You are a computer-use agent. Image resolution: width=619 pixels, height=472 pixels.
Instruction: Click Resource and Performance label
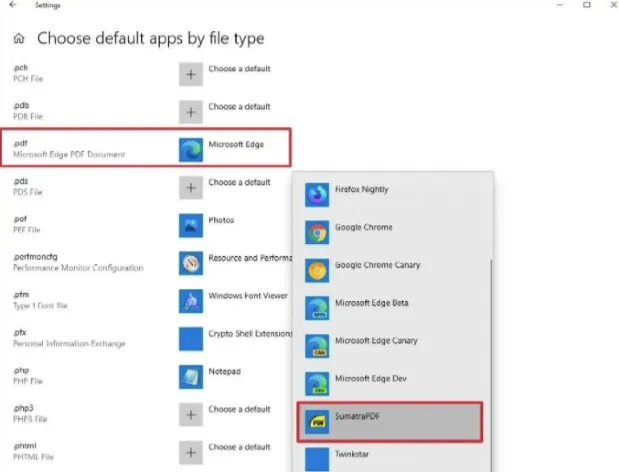250,258
